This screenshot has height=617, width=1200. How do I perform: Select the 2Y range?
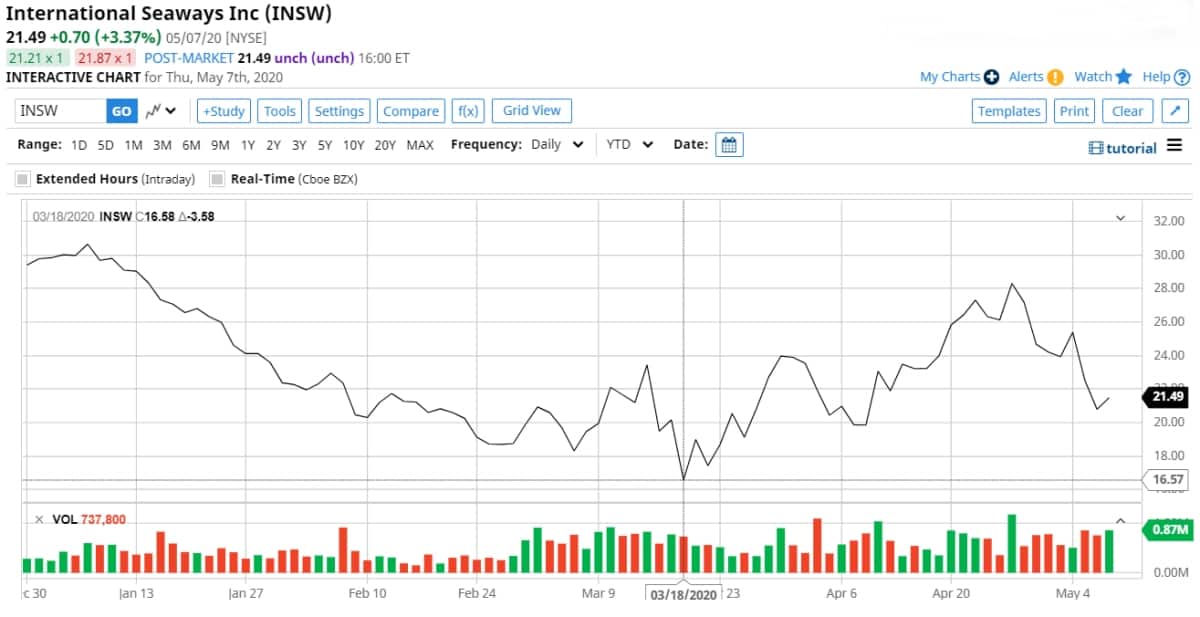pos(273,145)
